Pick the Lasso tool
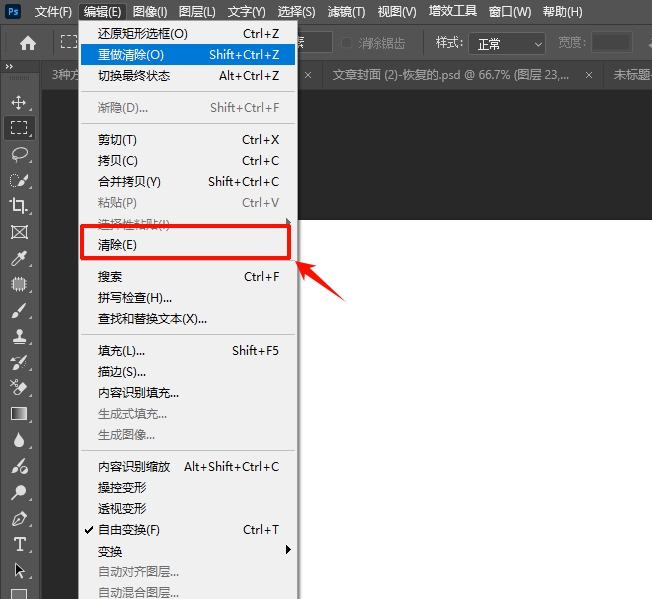The width and height of the screenshot is (652, 599). click(19, 154)
